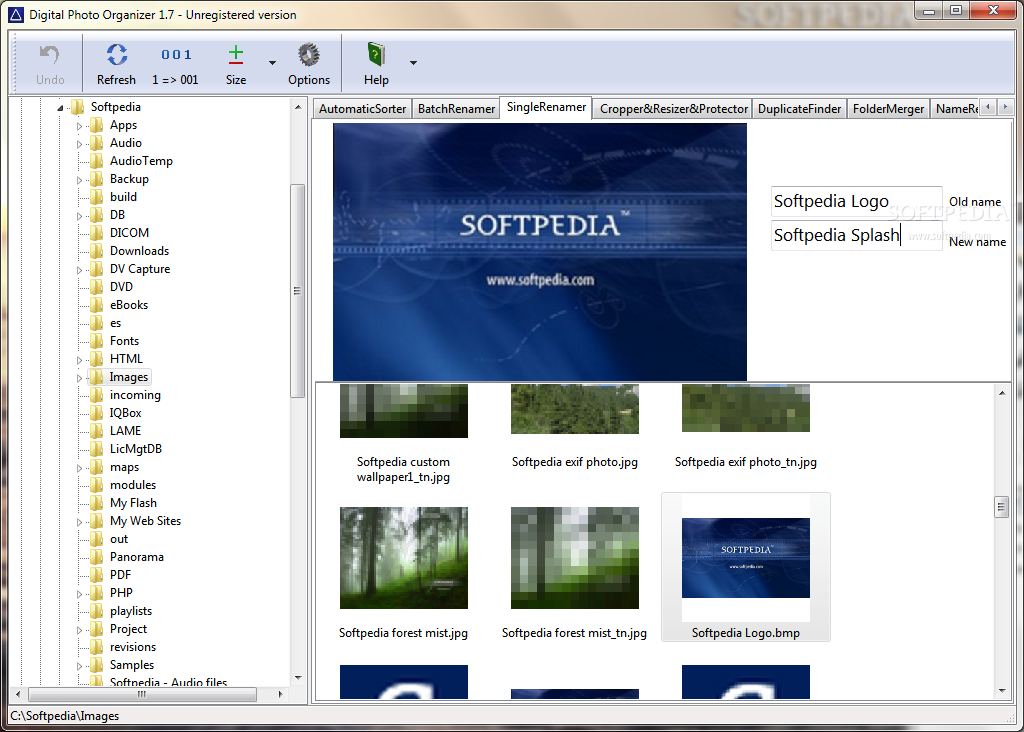
Task: Expand the PHP folder node
Action: 80,594
